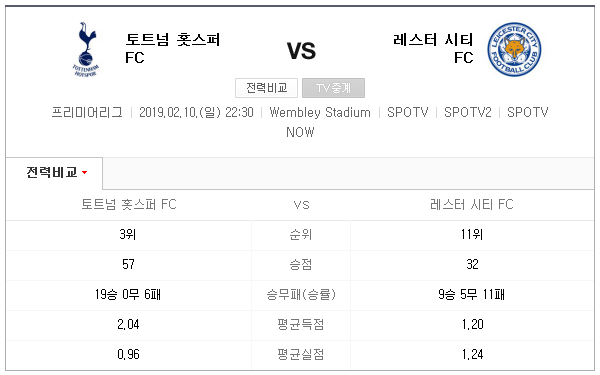Select the 전력비교 tab
Screen dimensions: 600x375
click(54, 173)
